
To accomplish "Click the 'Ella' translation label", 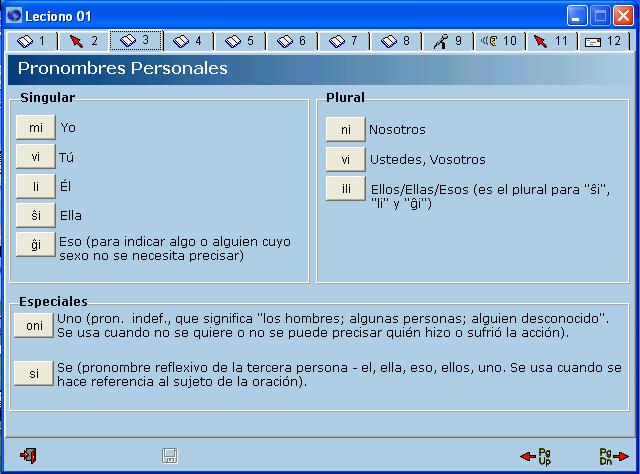I will pos(71,216).
